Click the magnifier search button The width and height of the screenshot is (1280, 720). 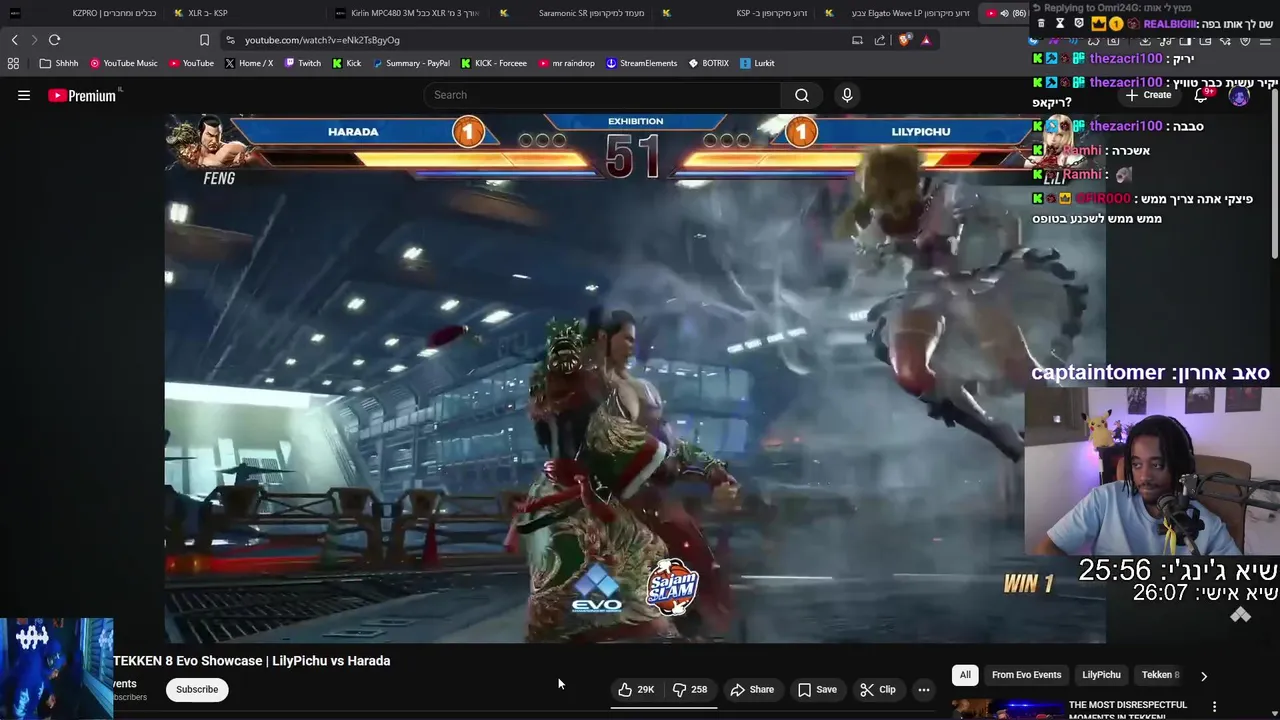coord(802,95)
